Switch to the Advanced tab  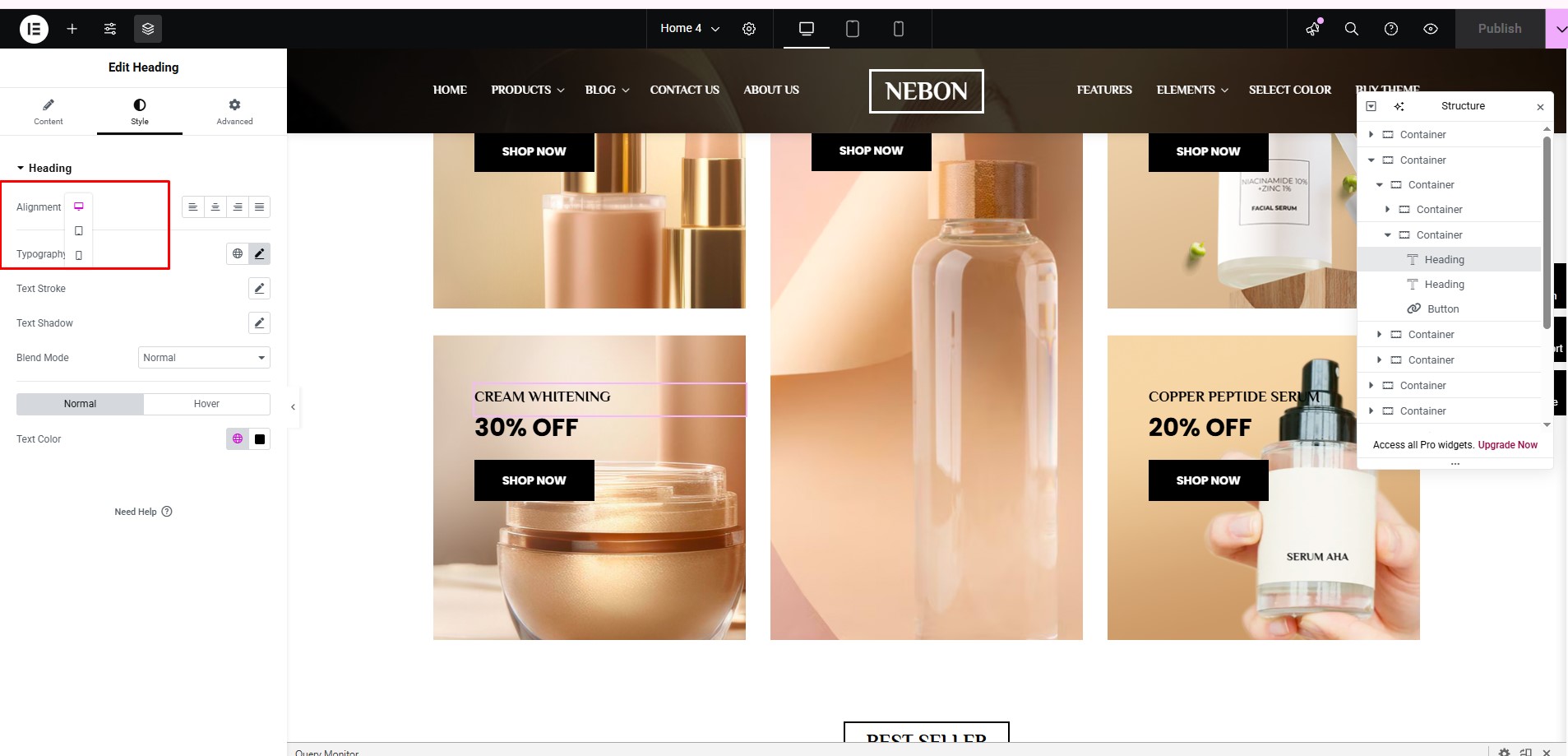coord(234,111)
